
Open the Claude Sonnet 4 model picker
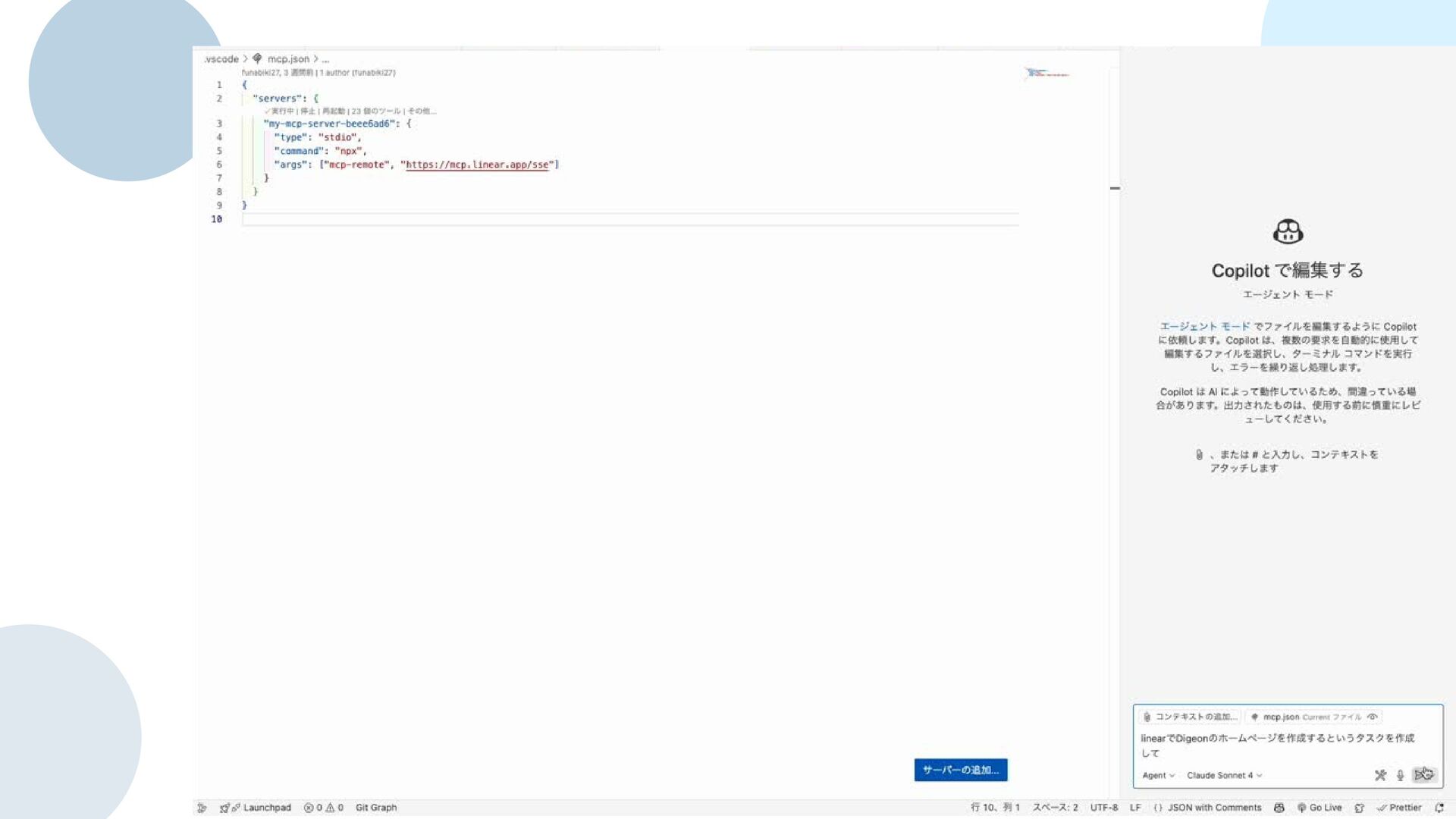click(1224, 775)
